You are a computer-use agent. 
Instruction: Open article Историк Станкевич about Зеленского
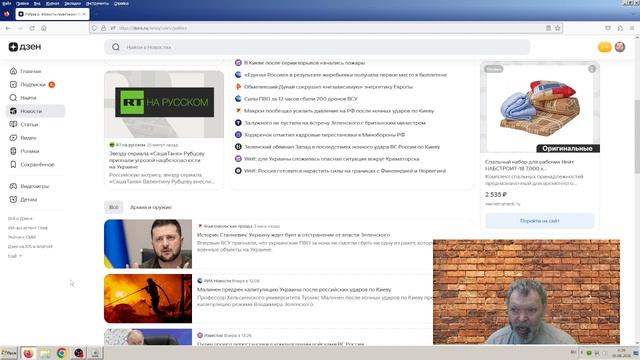(x=293, y=235)
